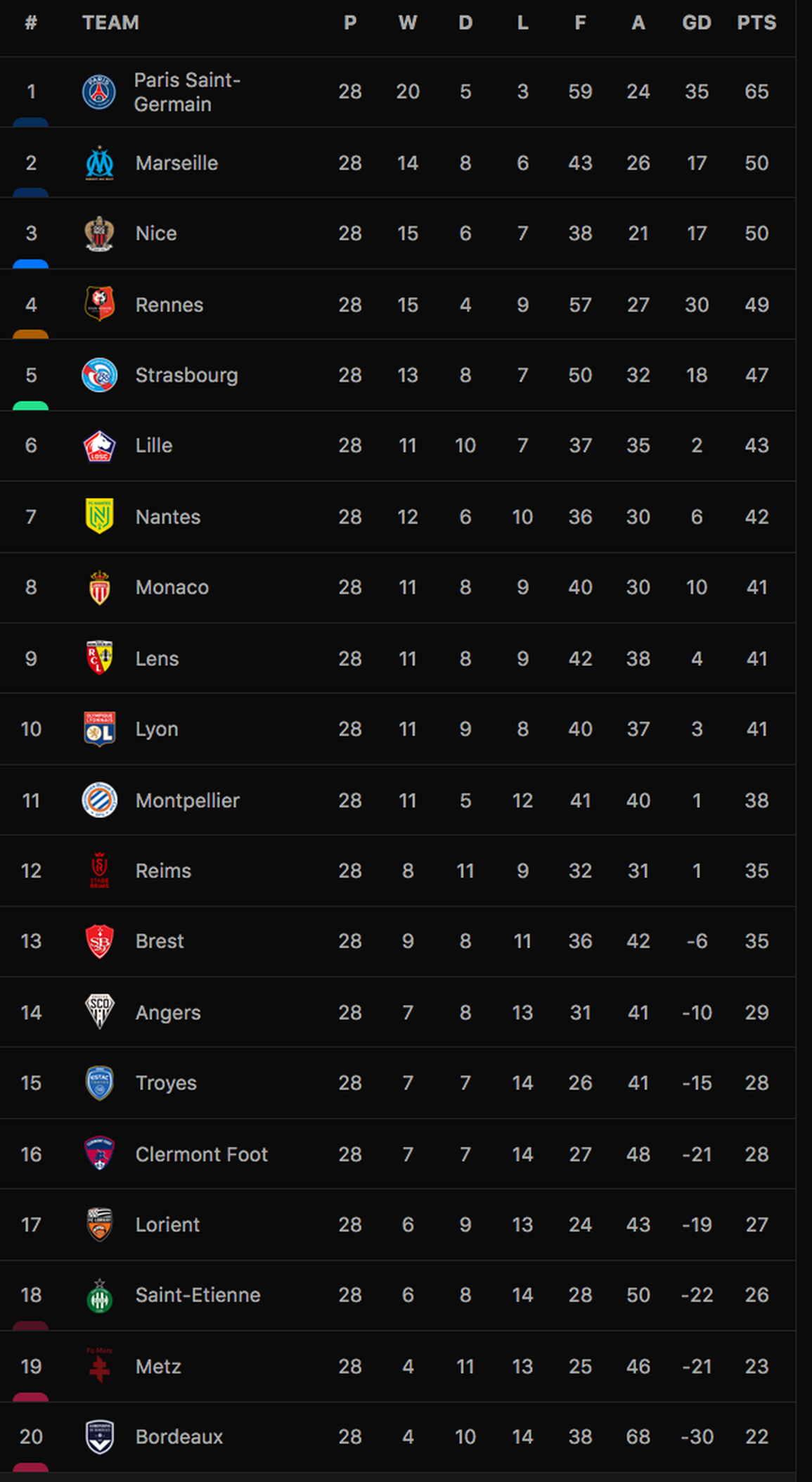Click the Saint-Etienne green crest
Viewport: 812px width, 1482px height.
(99, 1295)
